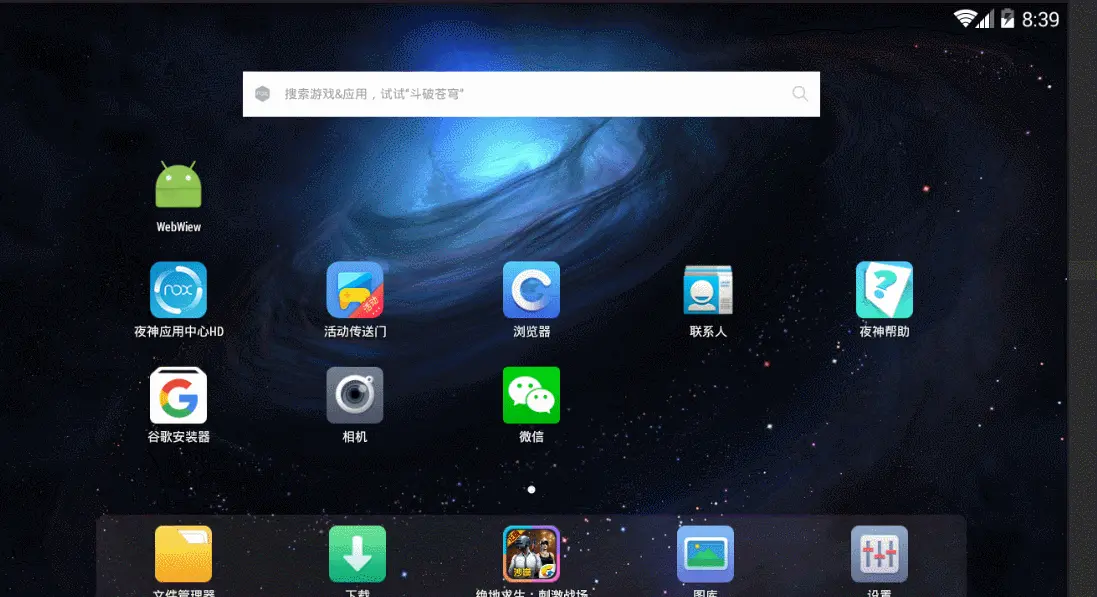Viewport: 1097px width, 597px height.
Task: Click the magnifier search icon
Action: coord(800,94)
